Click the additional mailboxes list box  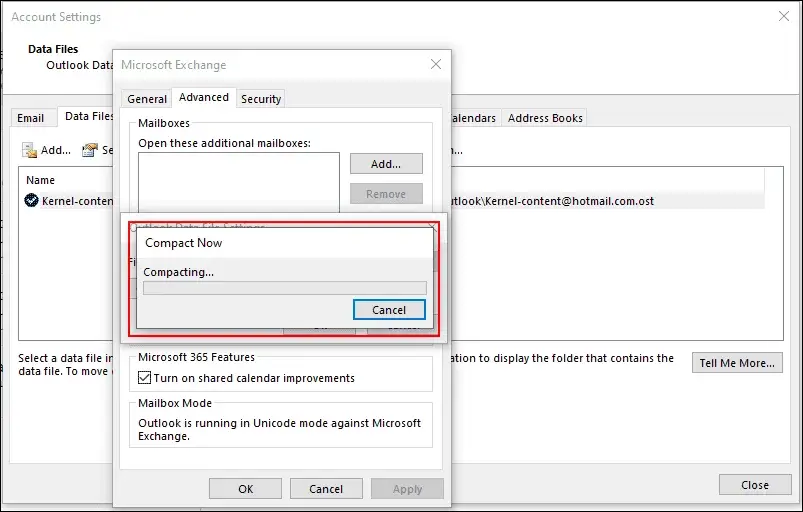click(239, 182)
